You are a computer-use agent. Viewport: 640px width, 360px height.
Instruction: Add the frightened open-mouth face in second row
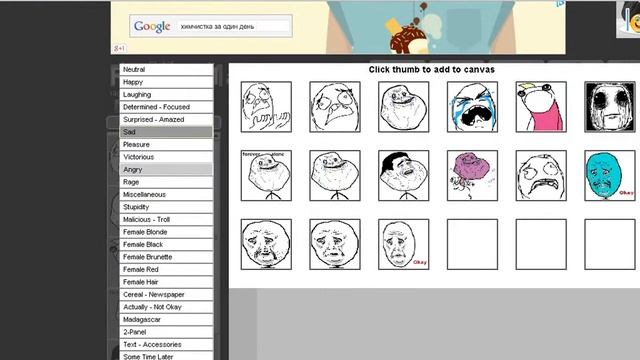click(x=541, y=176)
